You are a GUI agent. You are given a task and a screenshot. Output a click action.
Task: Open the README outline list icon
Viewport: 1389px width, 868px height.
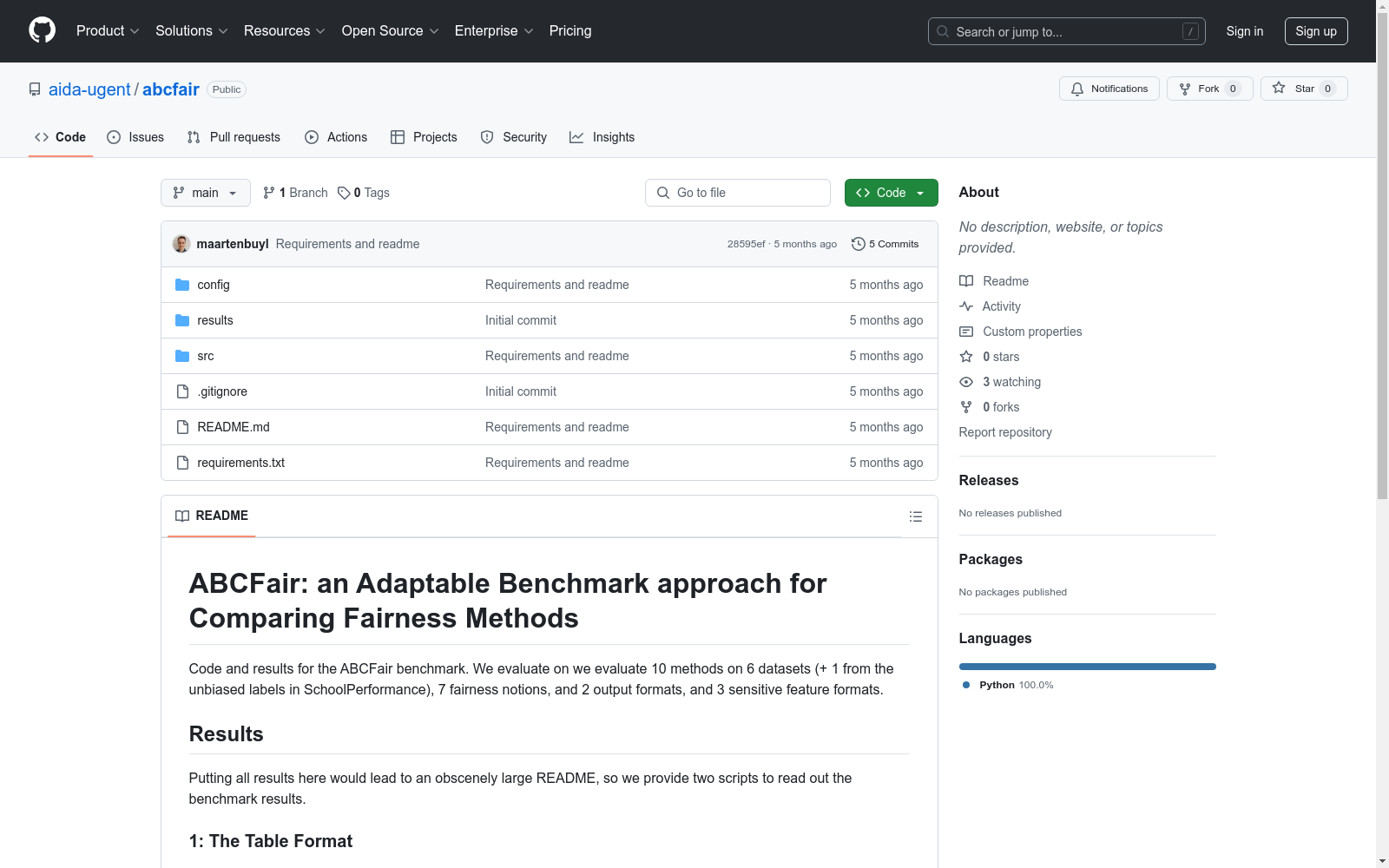click(x=916, y=516)
